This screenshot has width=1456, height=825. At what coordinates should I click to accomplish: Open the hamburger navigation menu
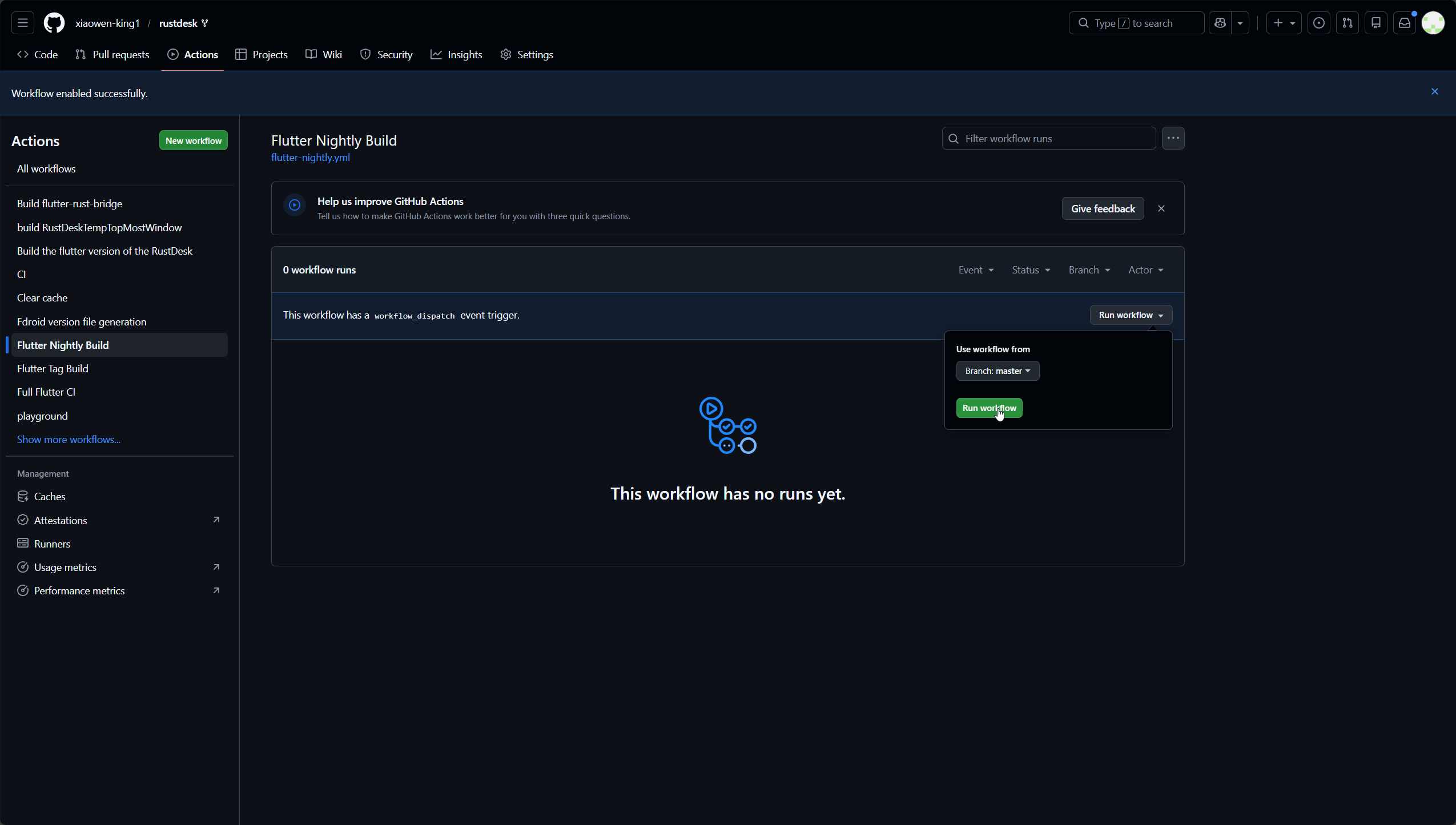click(23, 23)
